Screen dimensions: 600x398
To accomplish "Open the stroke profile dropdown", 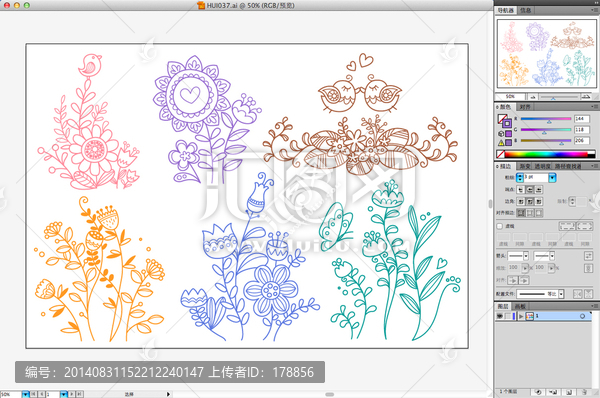I will (x=561, y=294).
